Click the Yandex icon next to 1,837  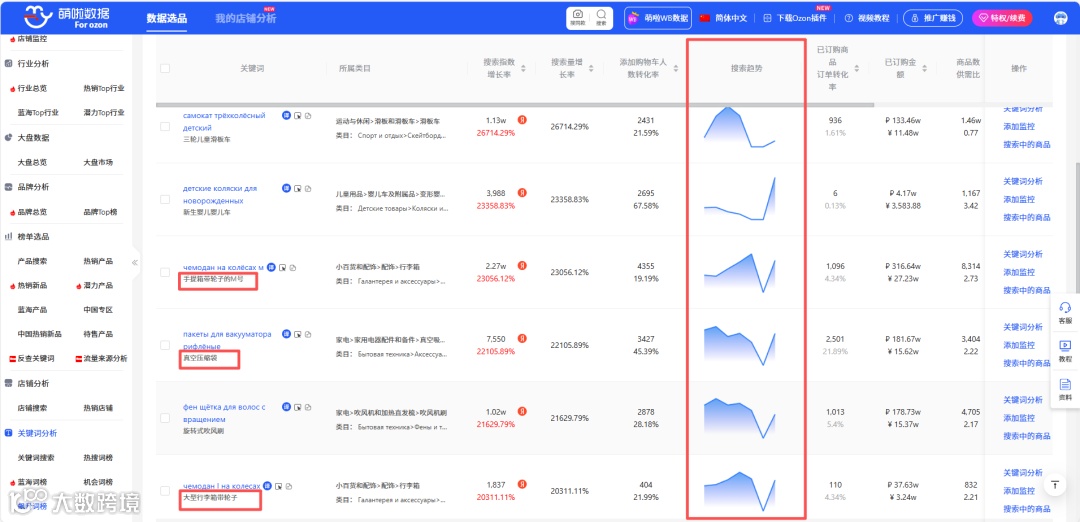click(x=522, y=485)
